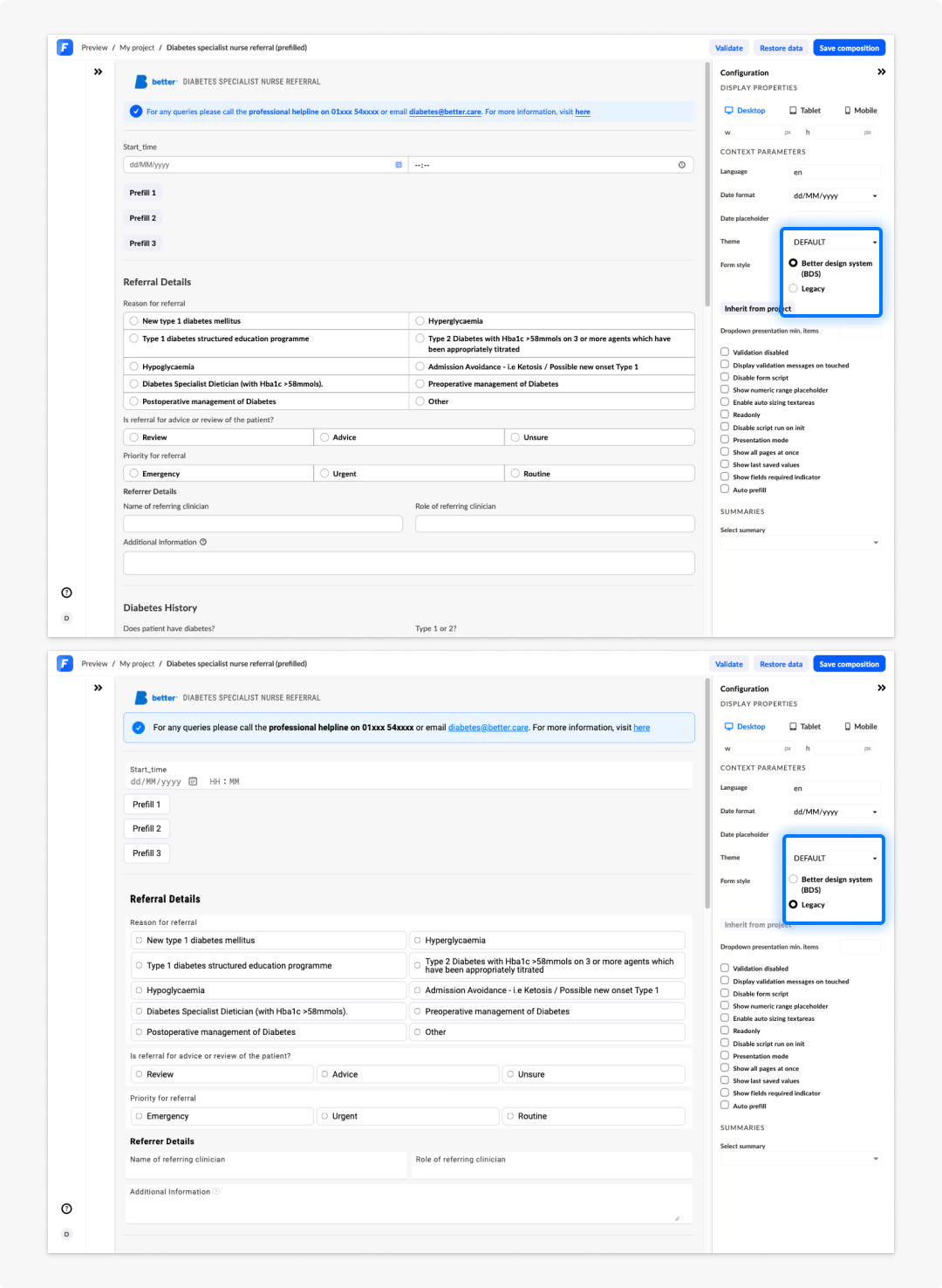Open Start_time calendar icon in lower screenshot
Image resolution: width=942 pixels, height=1288 pixels.
(x=193, y=781)
